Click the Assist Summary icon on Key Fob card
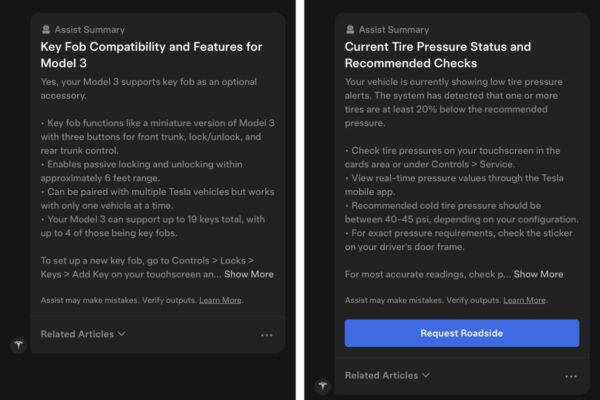 point(46,29)
